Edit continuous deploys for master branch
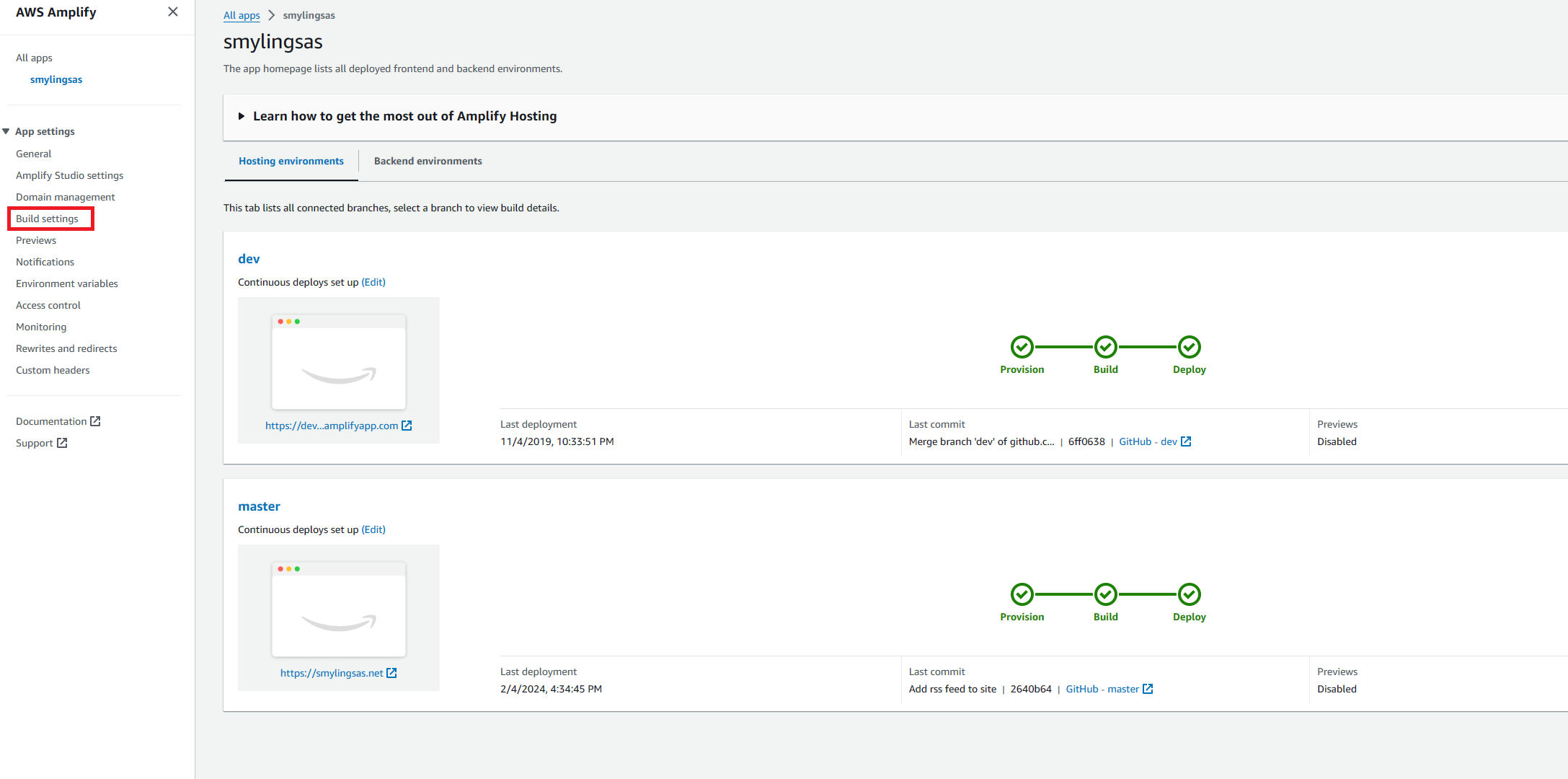This screenshot has width=1568, height=779. [373, 529]
